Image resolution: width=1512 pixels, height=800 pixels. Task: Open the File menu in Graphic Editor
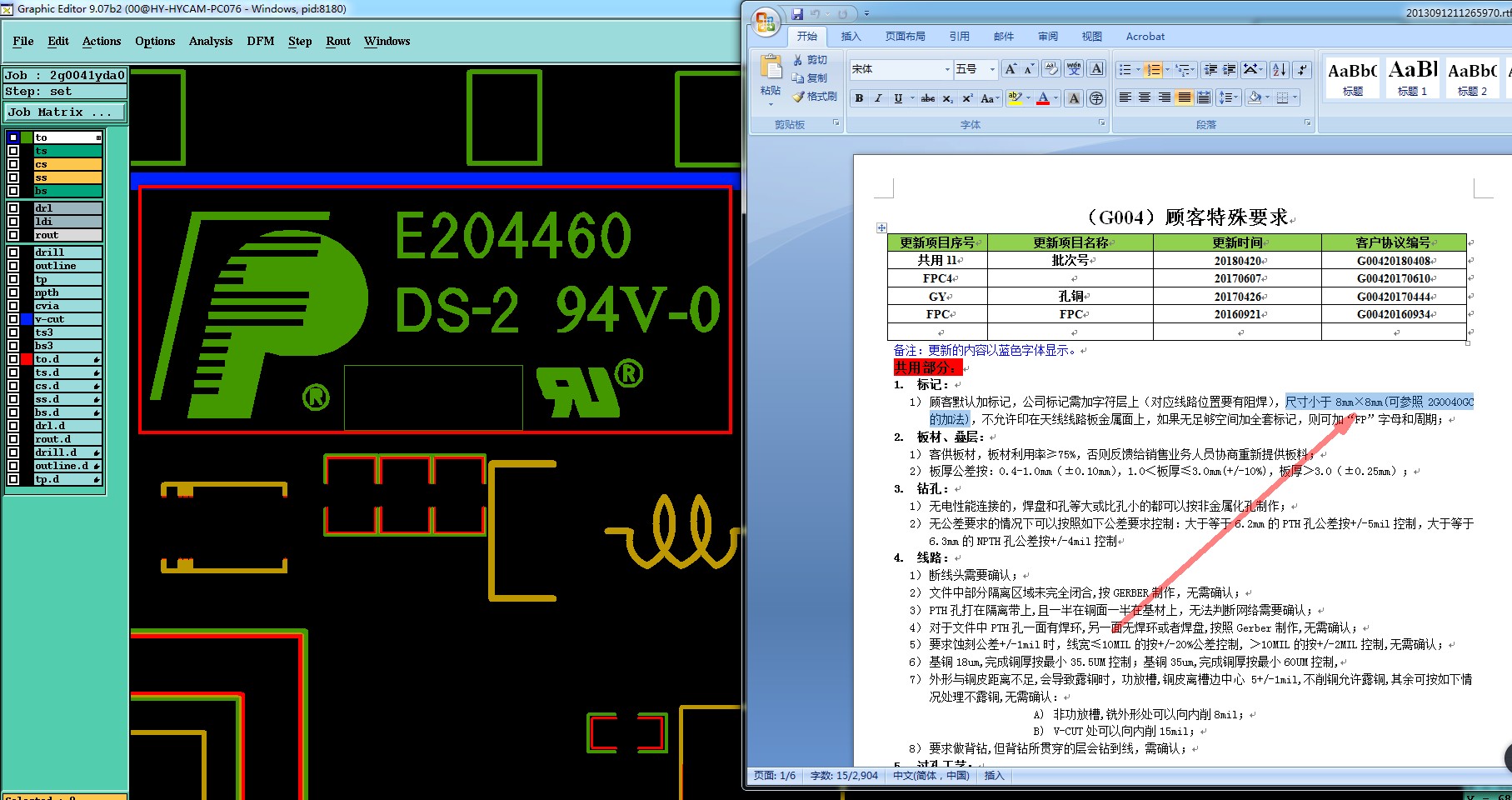pos(23,41)
